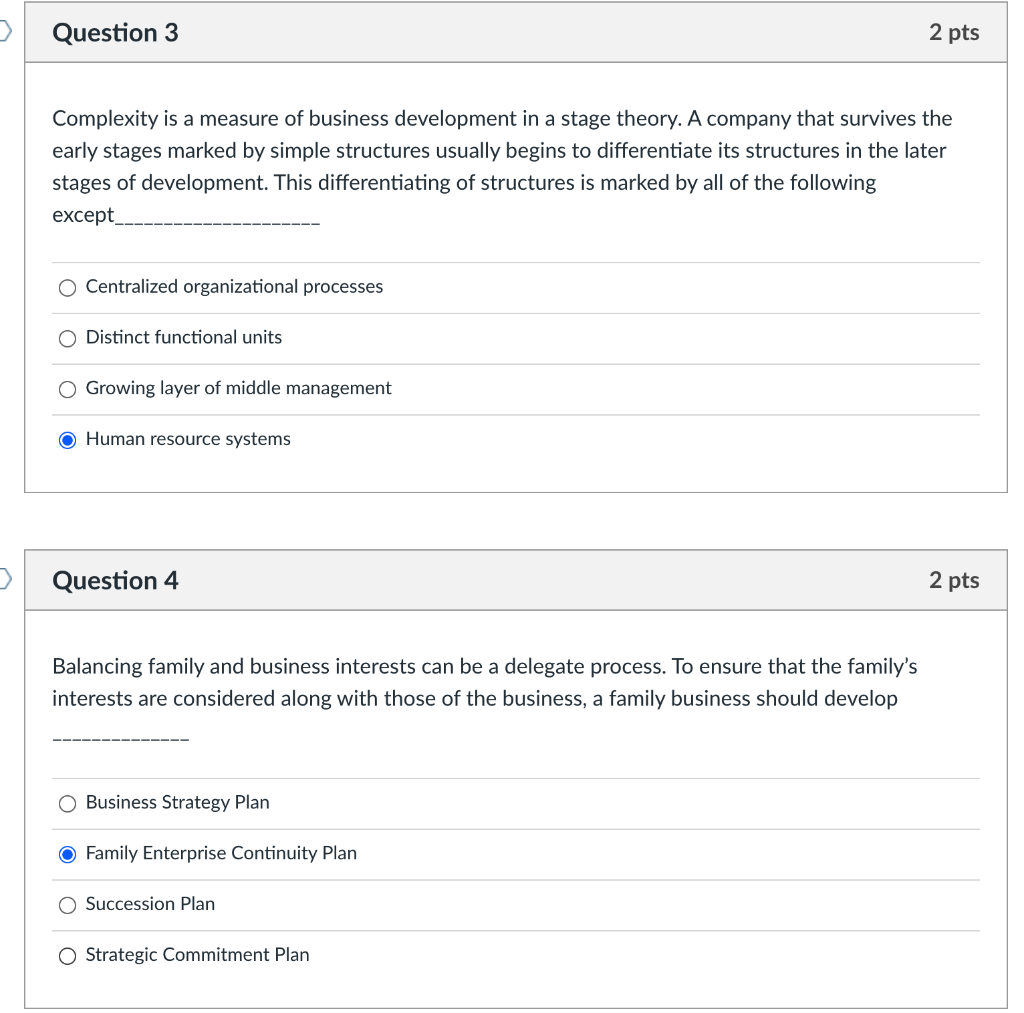Viewport: 1024px width, 1013px height.
Task: Select the "Distinct functional units" radio button
Action: click(67, 338)
